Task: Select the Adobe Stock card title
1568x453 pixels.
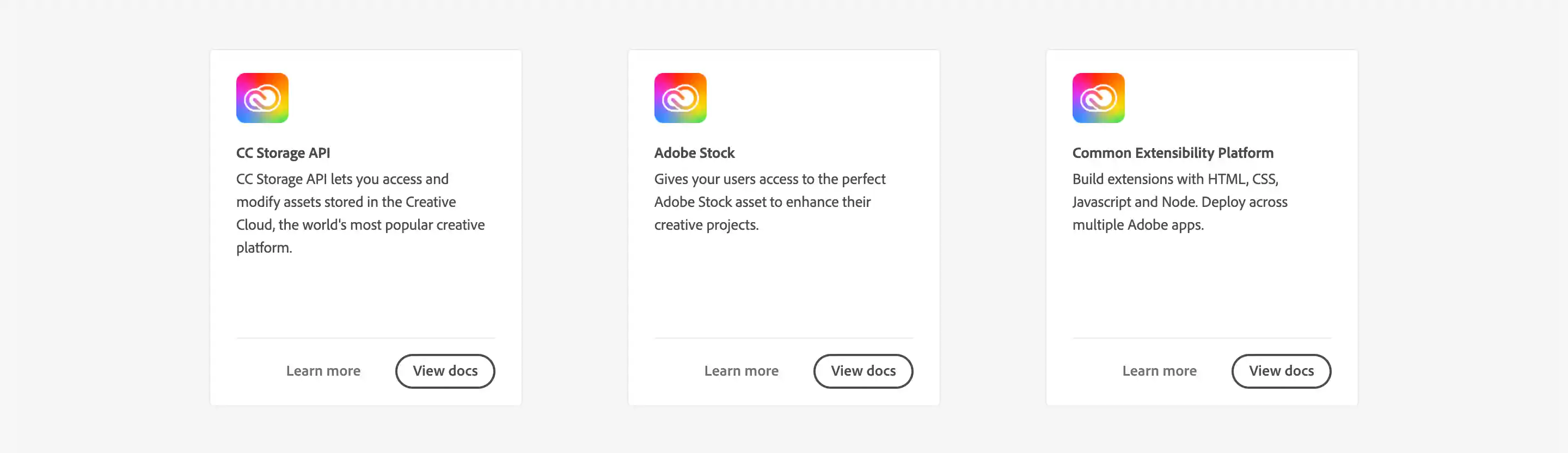Action: 694,153
